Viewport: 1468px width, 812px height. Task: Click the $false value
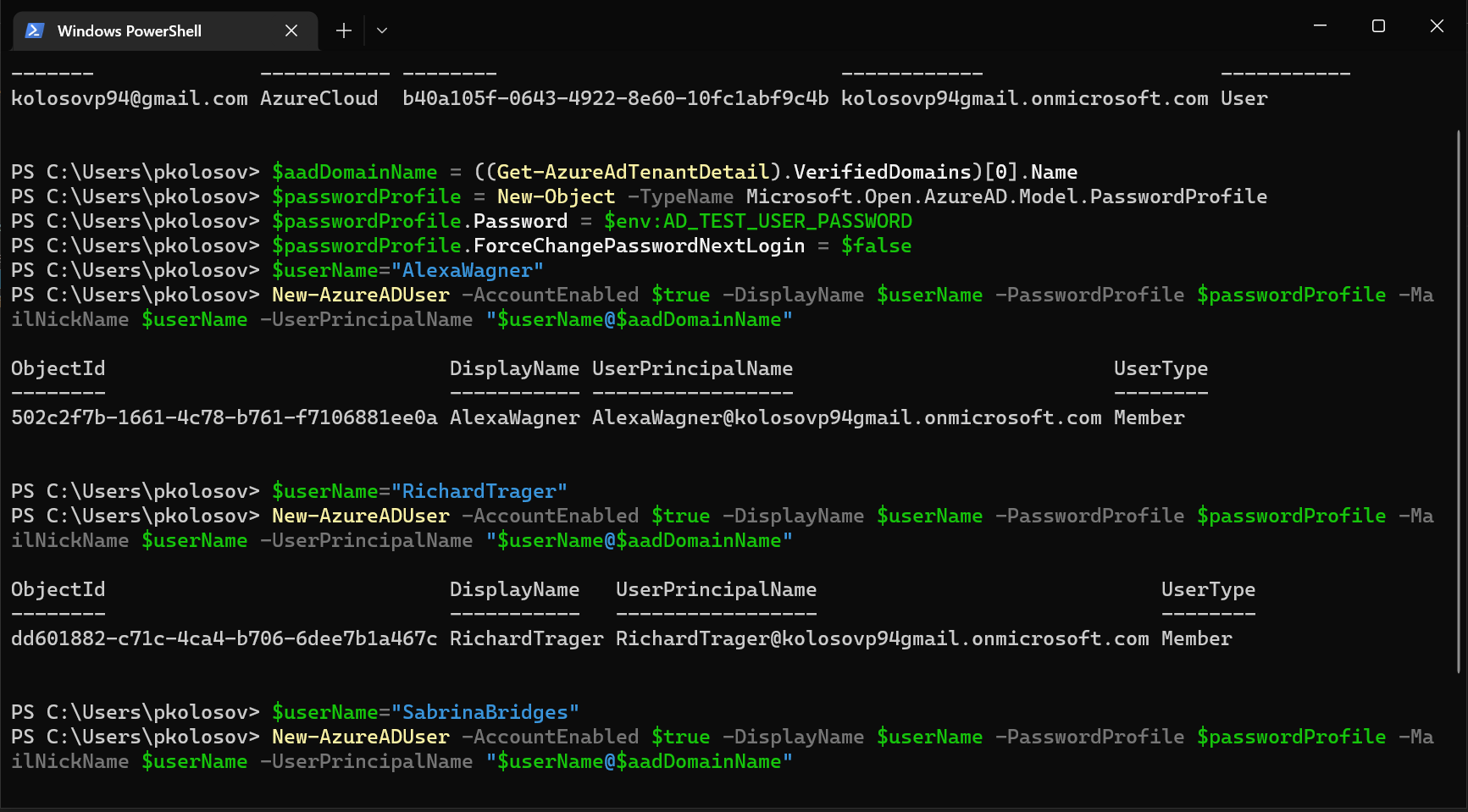(877, 246)
